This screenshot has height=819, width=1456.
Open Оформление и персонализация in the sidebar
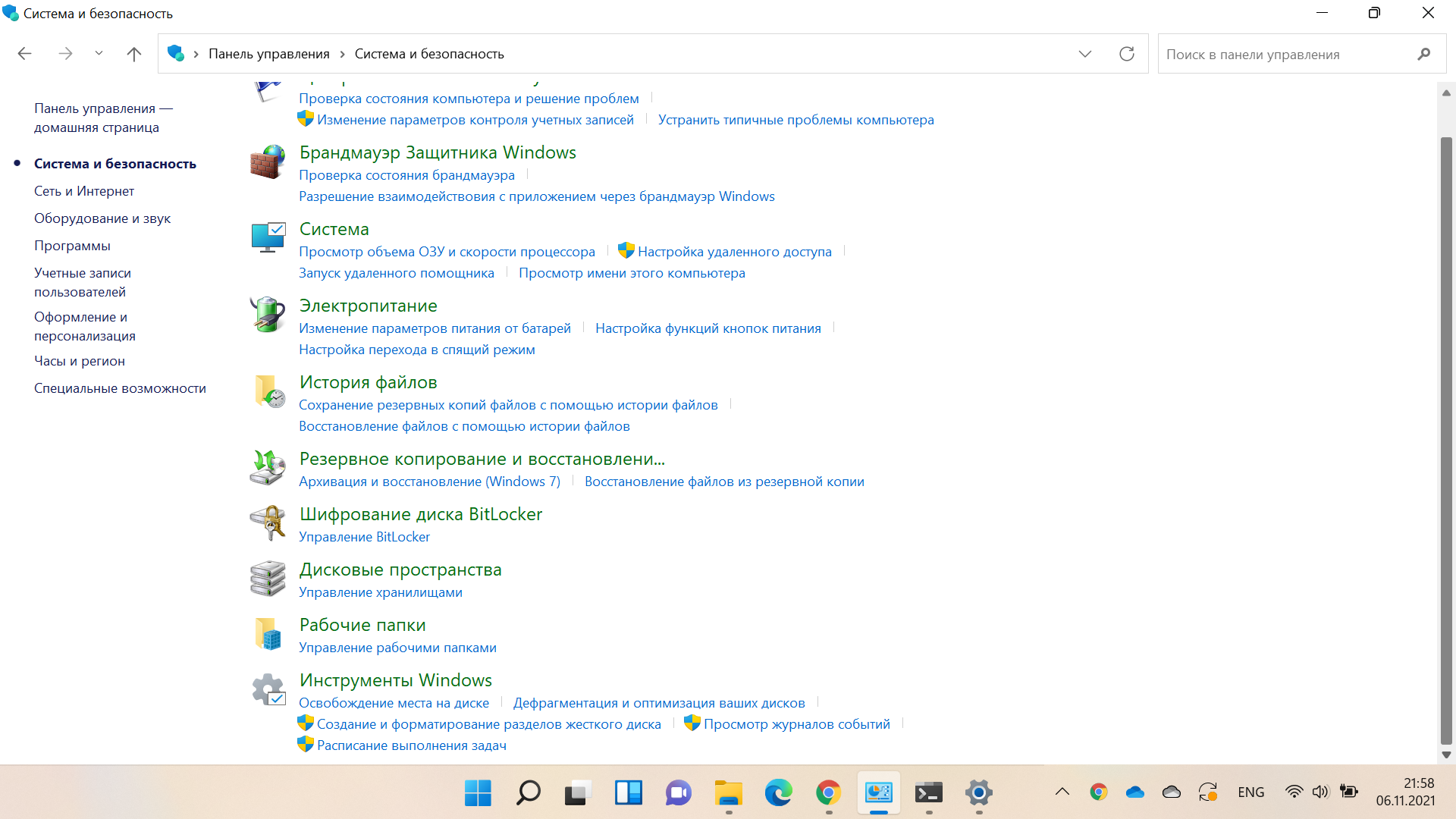pyautogui.click(x=85, y=326)
